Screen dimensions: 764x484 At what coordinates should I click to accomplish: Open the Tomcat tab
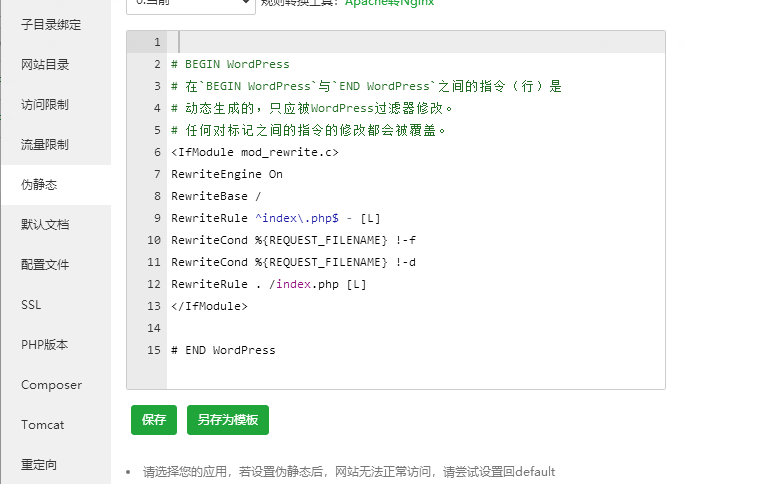click(42, 425)
